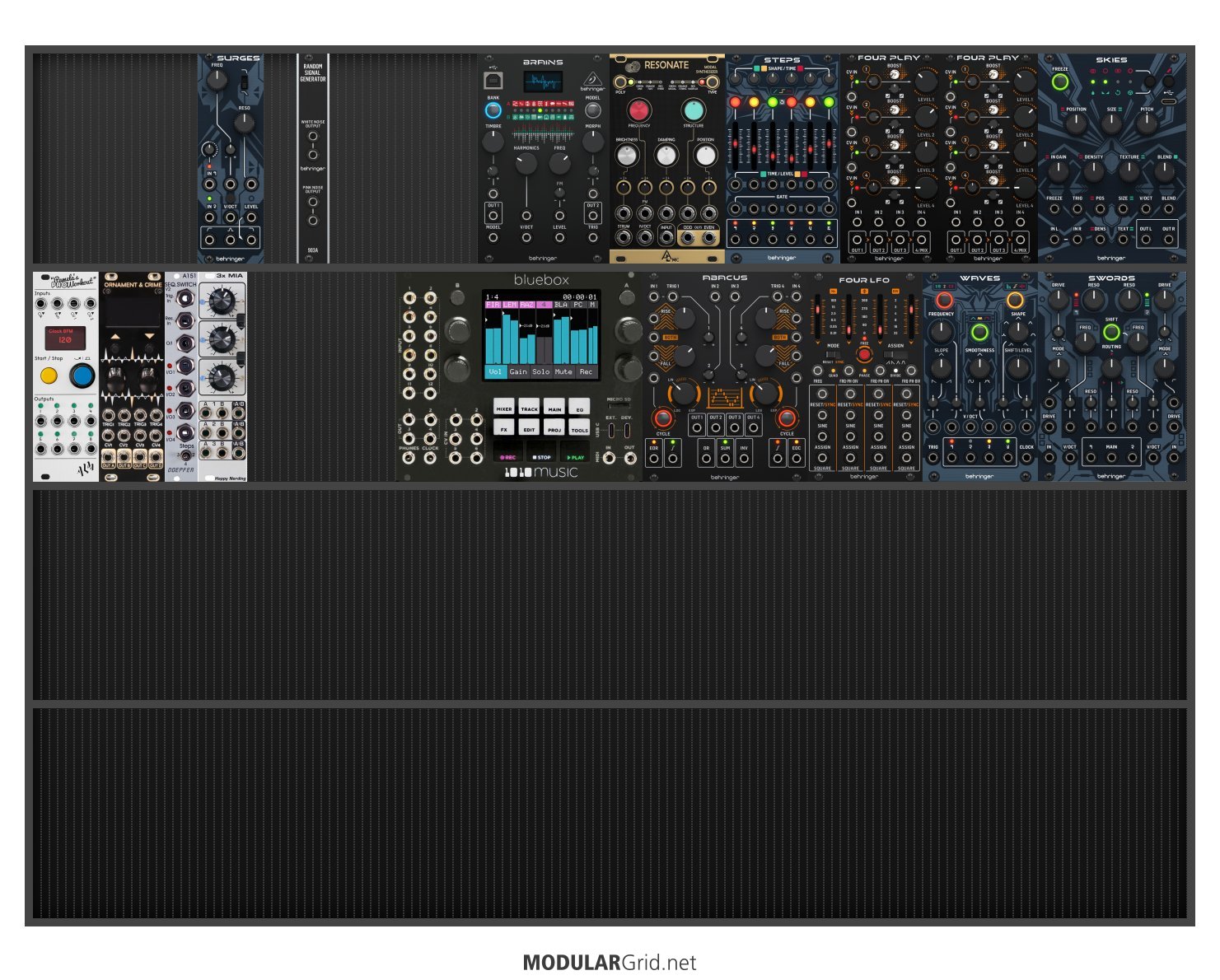The image size is (1220, 980).
Task: Click the green SMOOTHNESS button on Waves
Action: click(979, 333)
